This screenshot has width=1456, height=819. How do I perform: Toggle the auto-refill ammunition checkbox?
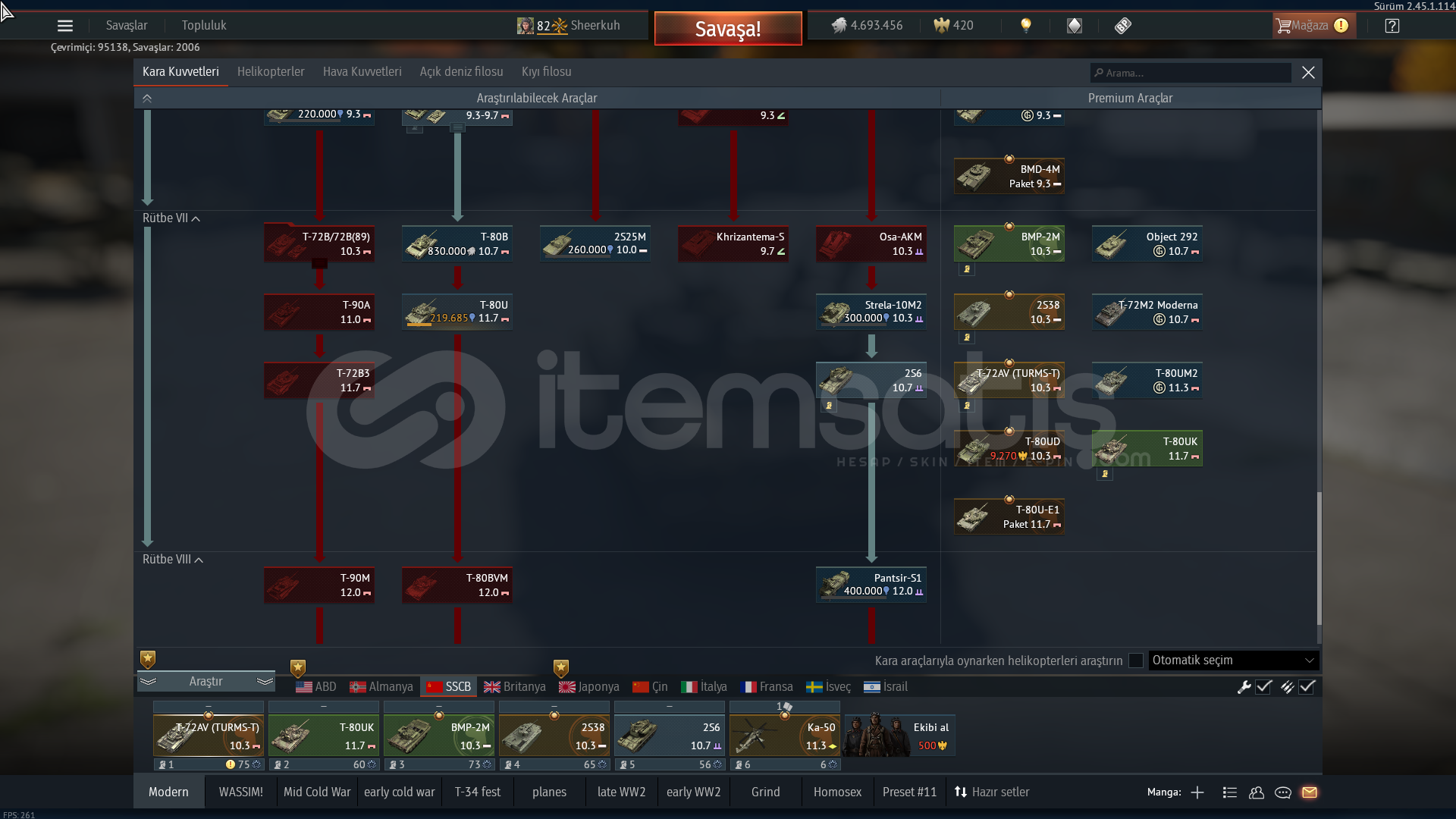[x=1307, y=687]
